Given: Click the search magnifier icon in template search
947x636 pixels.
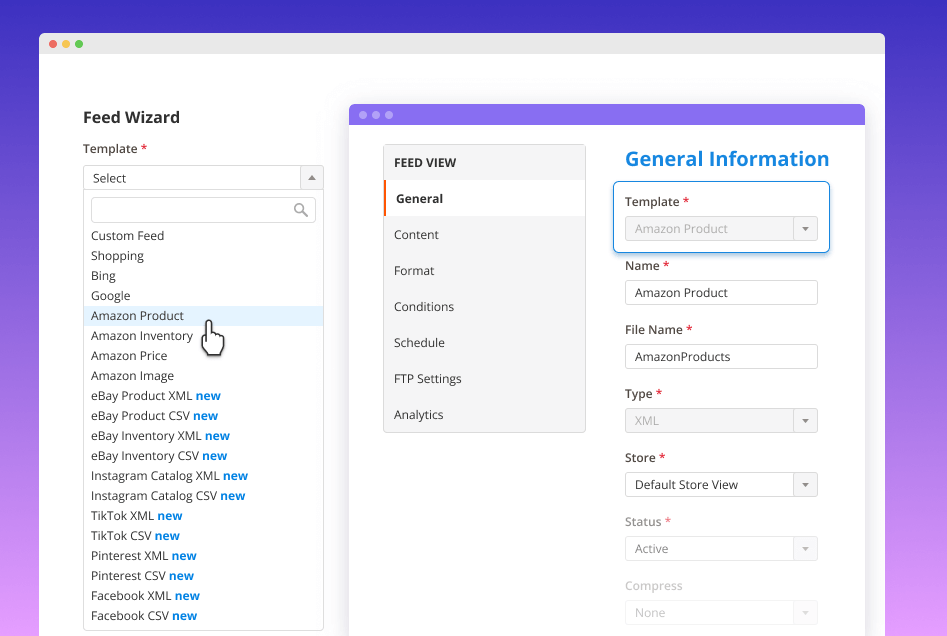Looking at the screenshot, I should coord(303,210).
